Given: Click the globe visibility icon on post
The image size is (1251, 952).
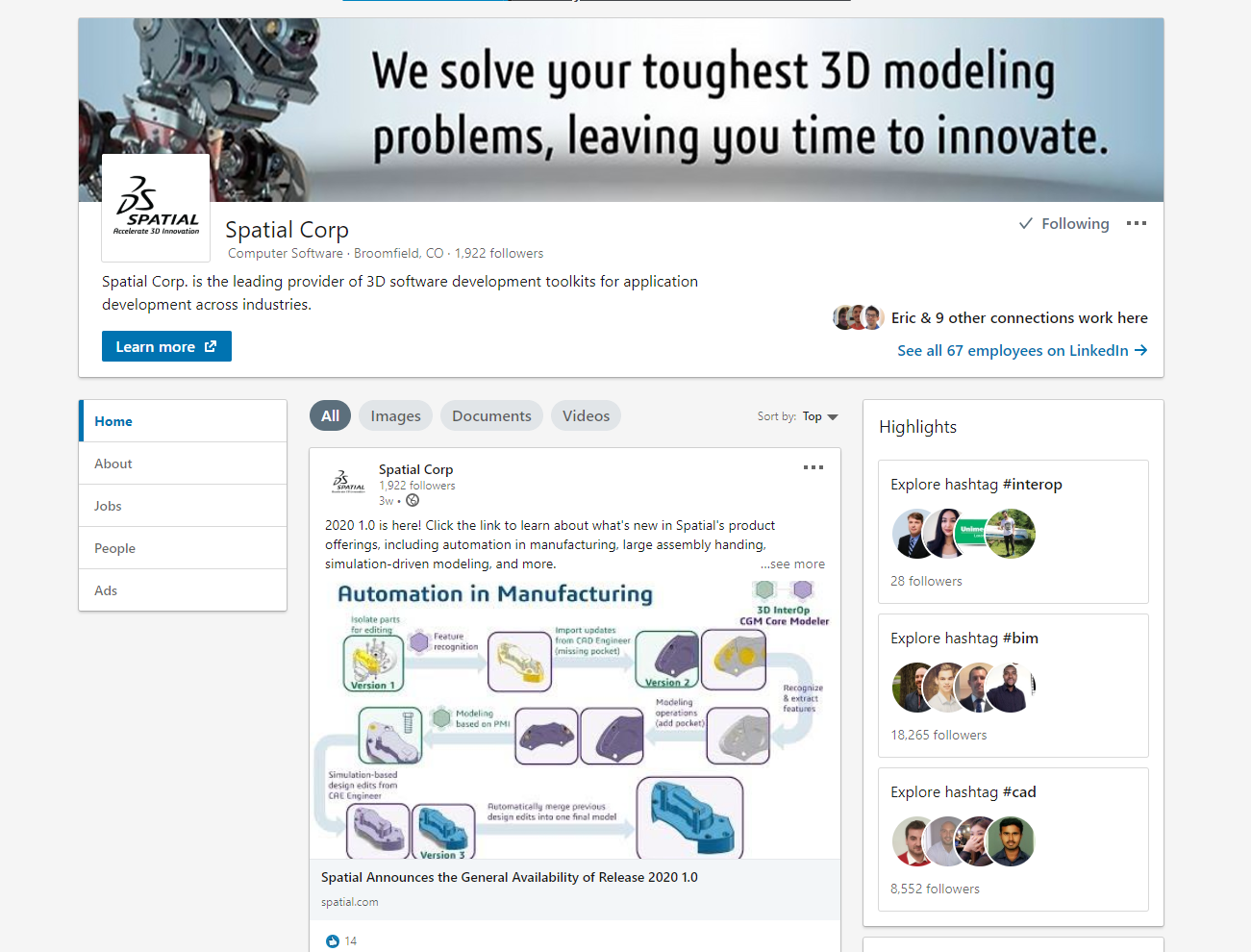Looking at the screenshot, I should (413, 500).
